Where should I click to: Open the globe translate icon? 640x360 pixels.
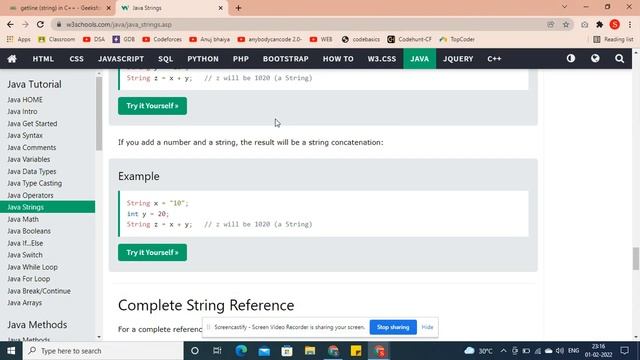(x=595, y=58)
